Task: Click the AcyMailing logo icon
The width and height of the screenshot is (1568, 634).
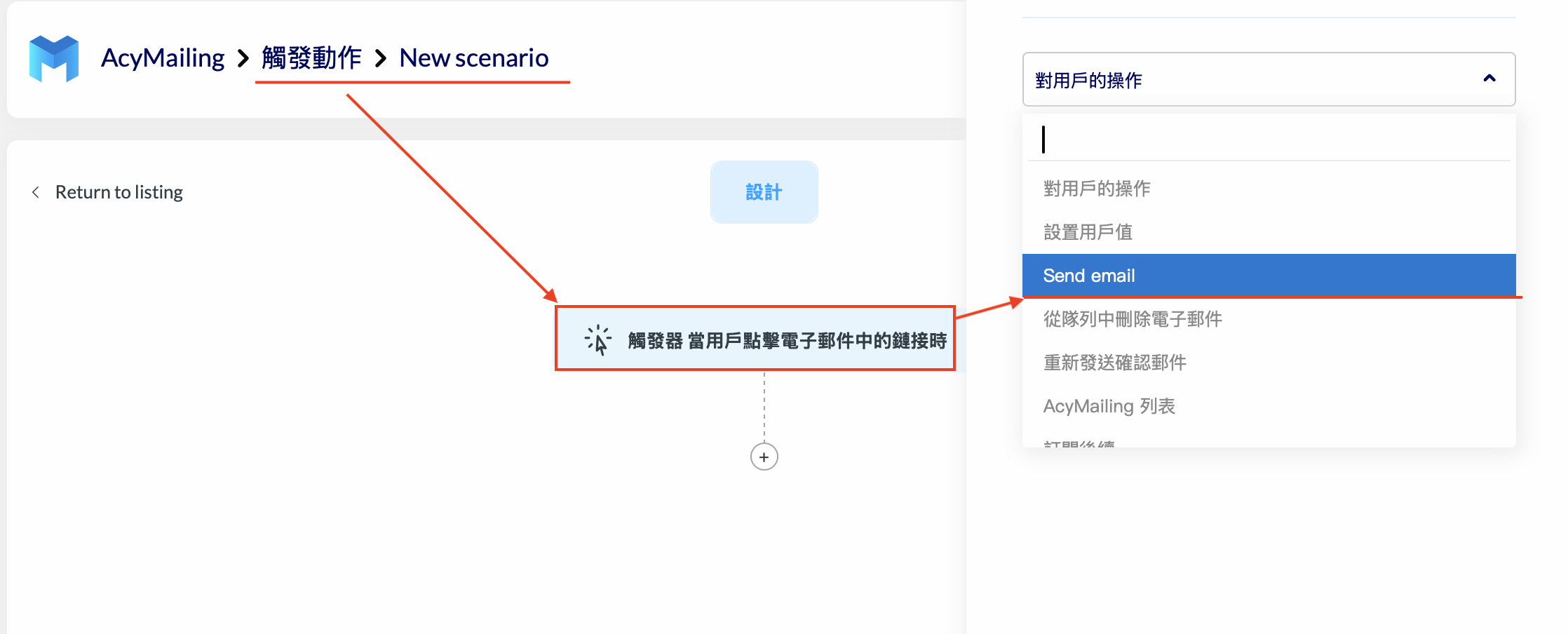Action: [53, 59]
